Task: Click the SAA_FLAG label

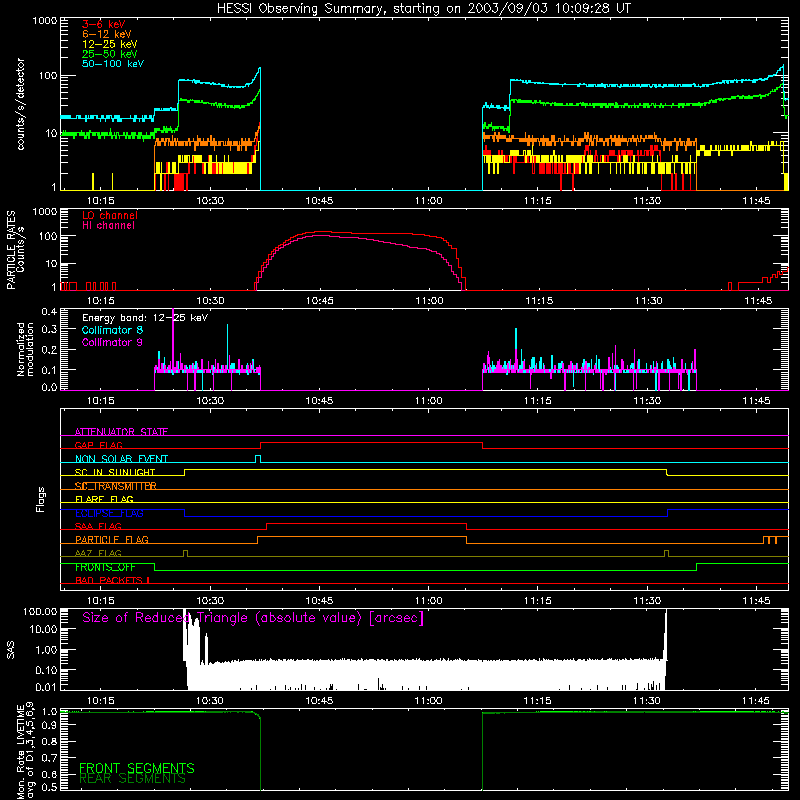Action: [98, 526]
